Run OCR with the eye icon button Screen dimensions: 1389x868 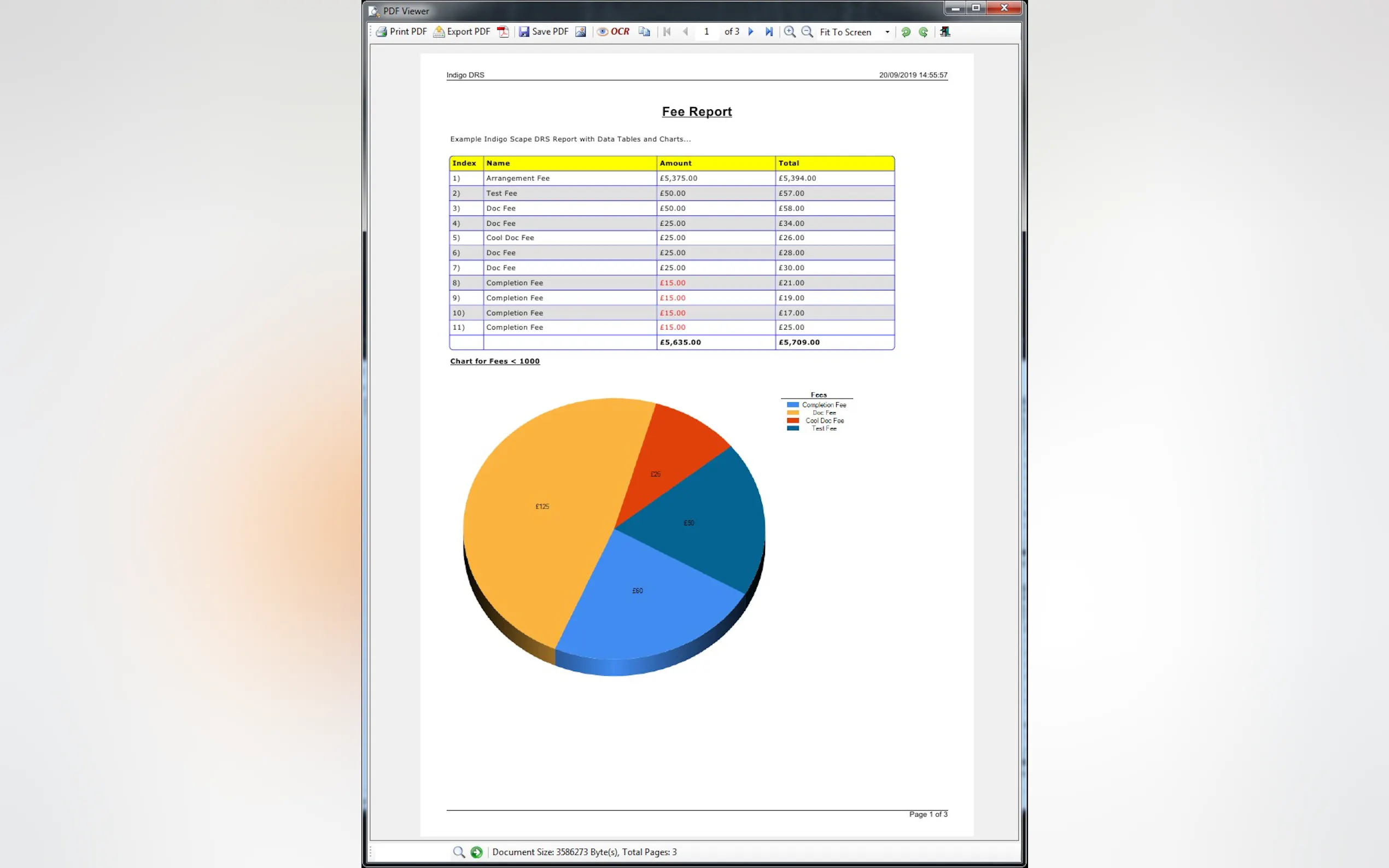(613, 32)
